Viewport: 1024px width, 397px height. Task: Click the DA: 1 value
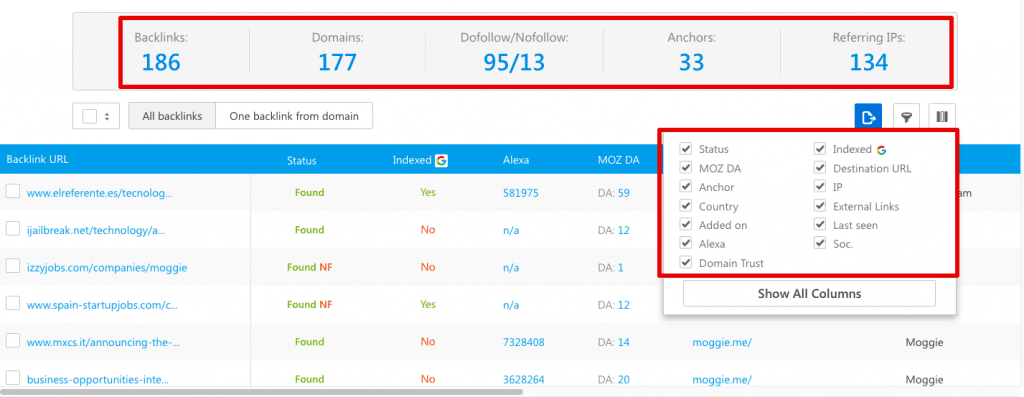click(611, 268)
